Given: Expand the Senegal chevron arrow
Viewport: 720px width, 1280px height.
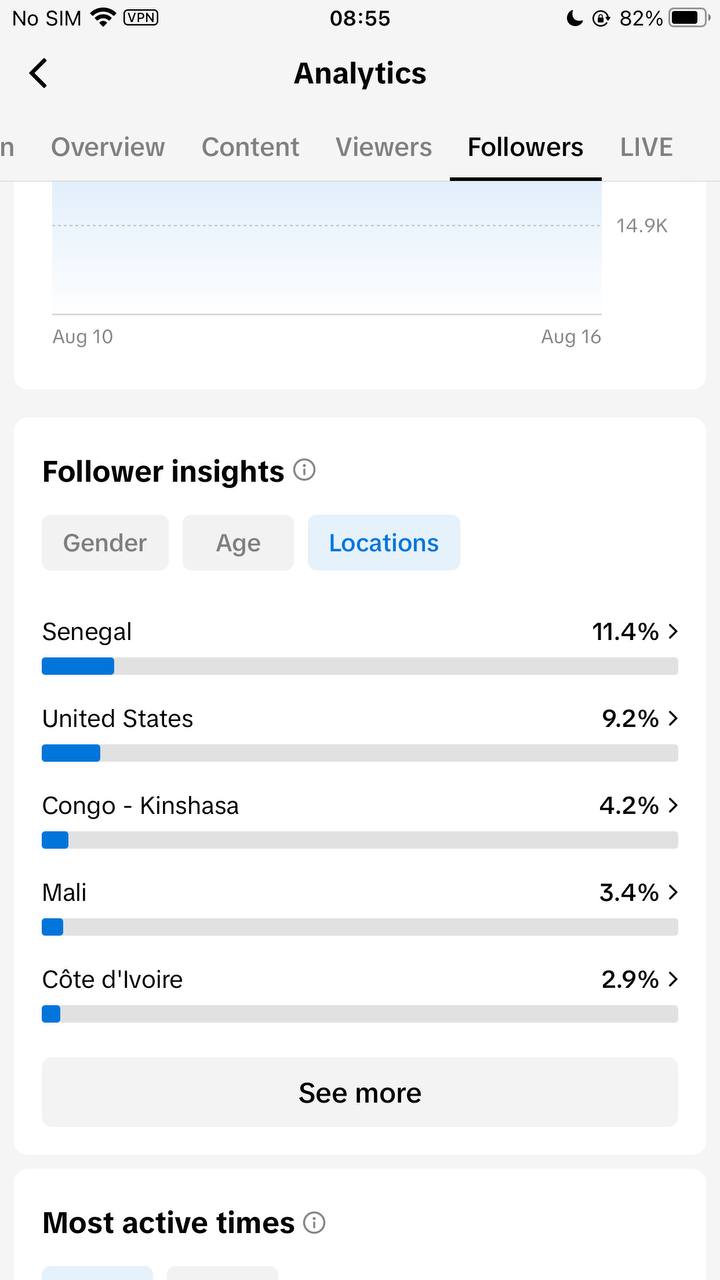Looking at the screenshot, I should point(673,631).
